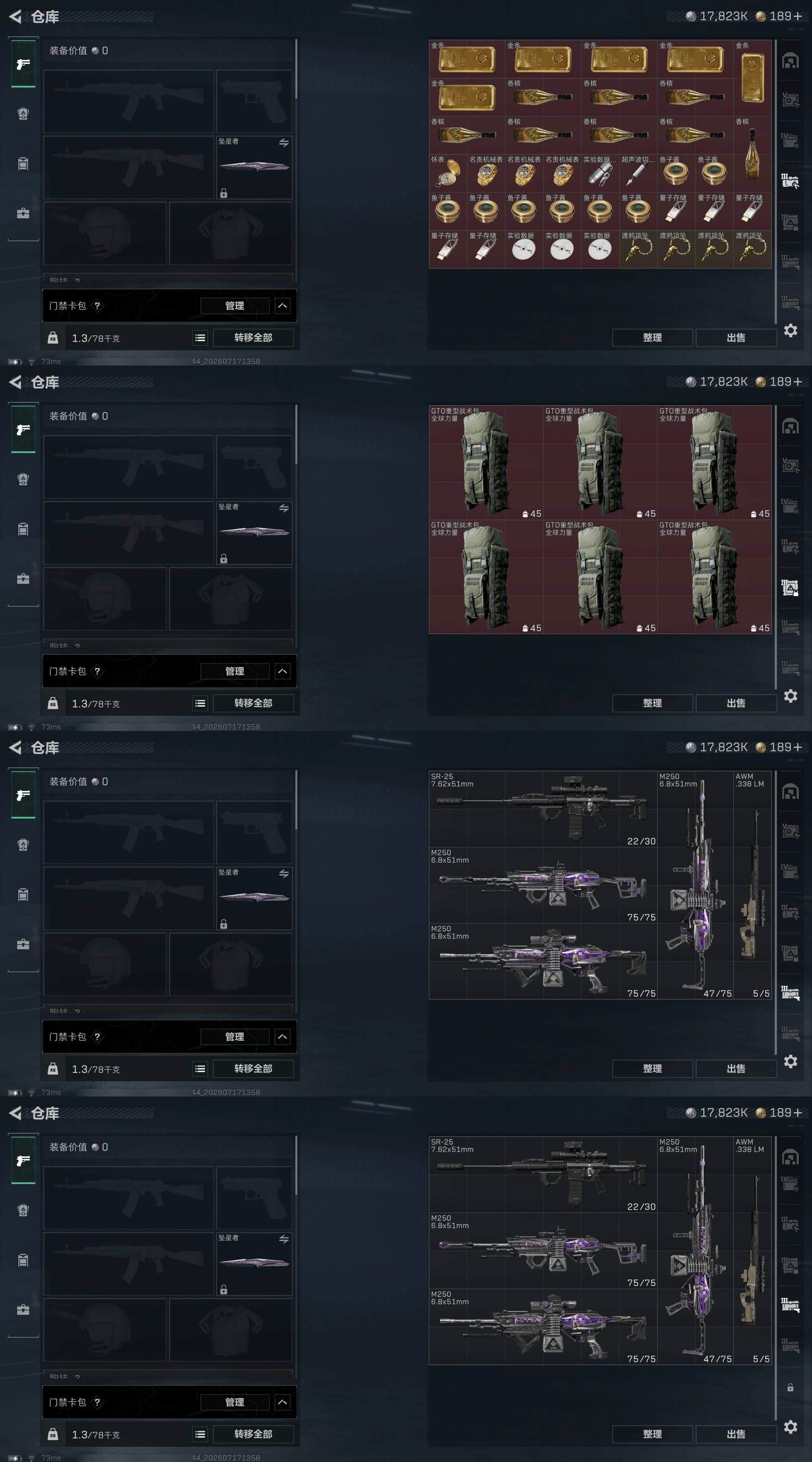812x1462 pixels.
Task: Click the vertical scrollbar beside the gold bar grid
Action: tap(775, 182)
